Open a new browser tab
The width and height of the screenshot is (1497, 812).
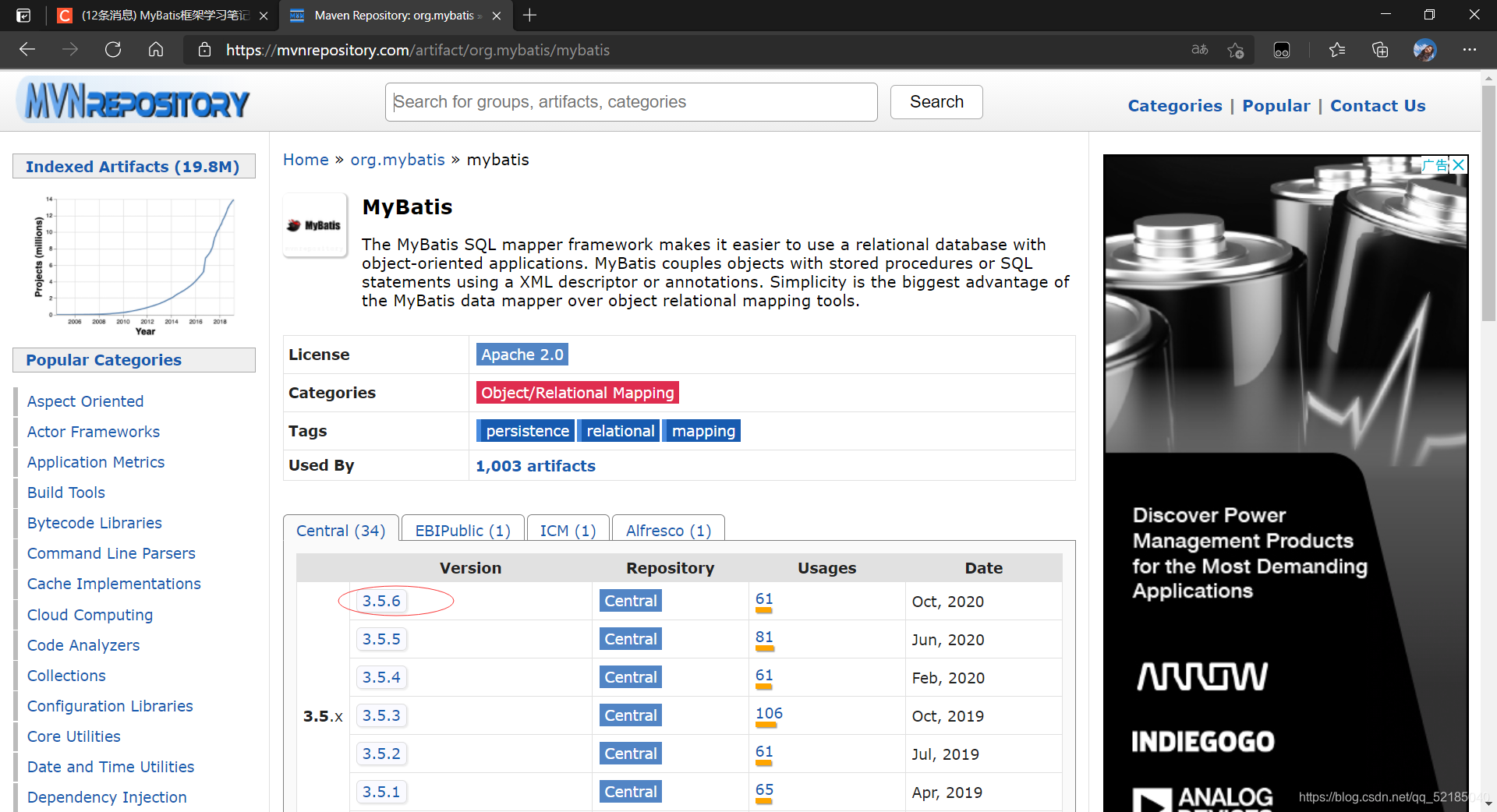coord(529,15)
